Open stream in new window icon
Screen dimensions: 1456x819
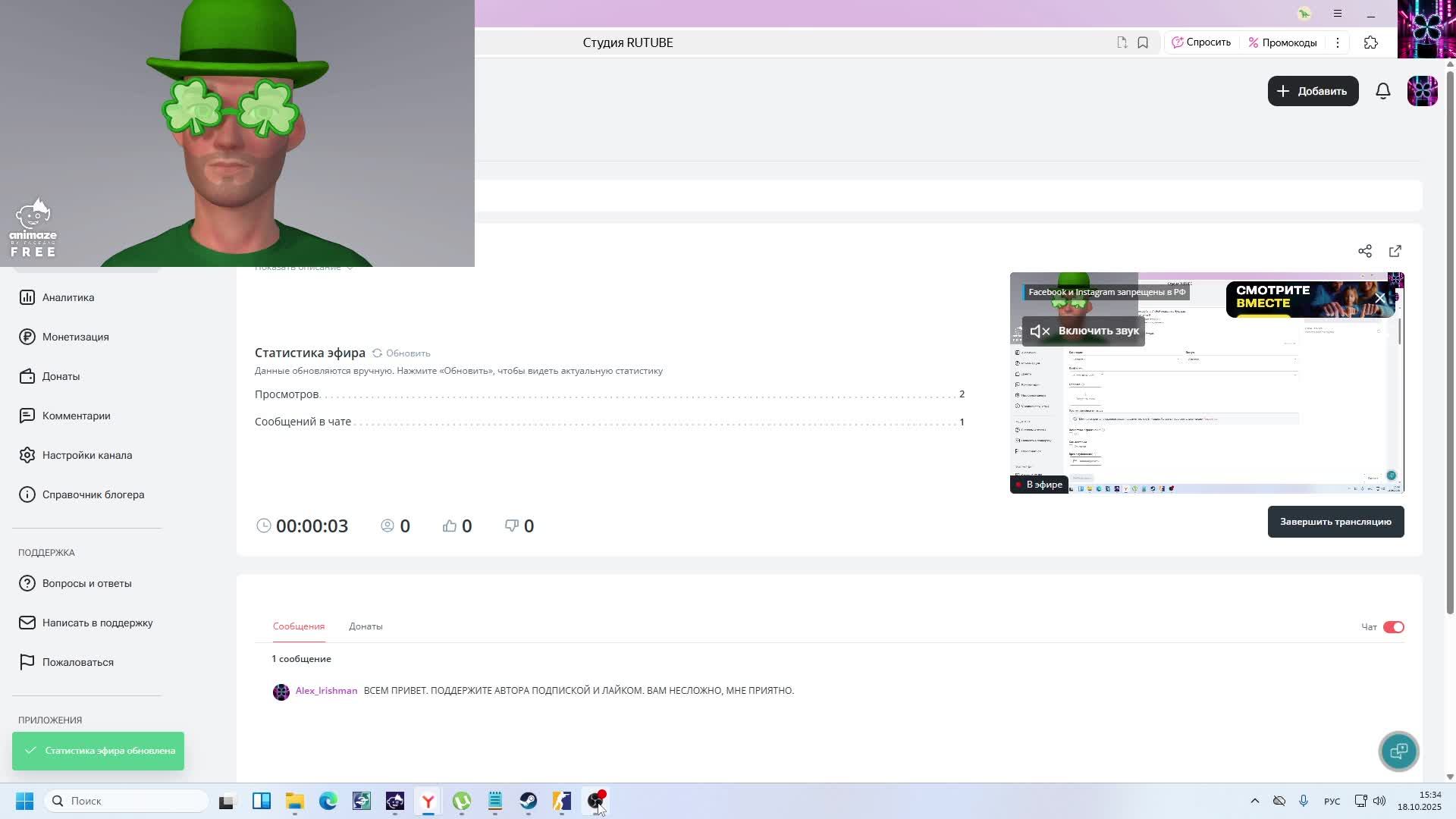pyautogui.click(x=1395, y=251)
